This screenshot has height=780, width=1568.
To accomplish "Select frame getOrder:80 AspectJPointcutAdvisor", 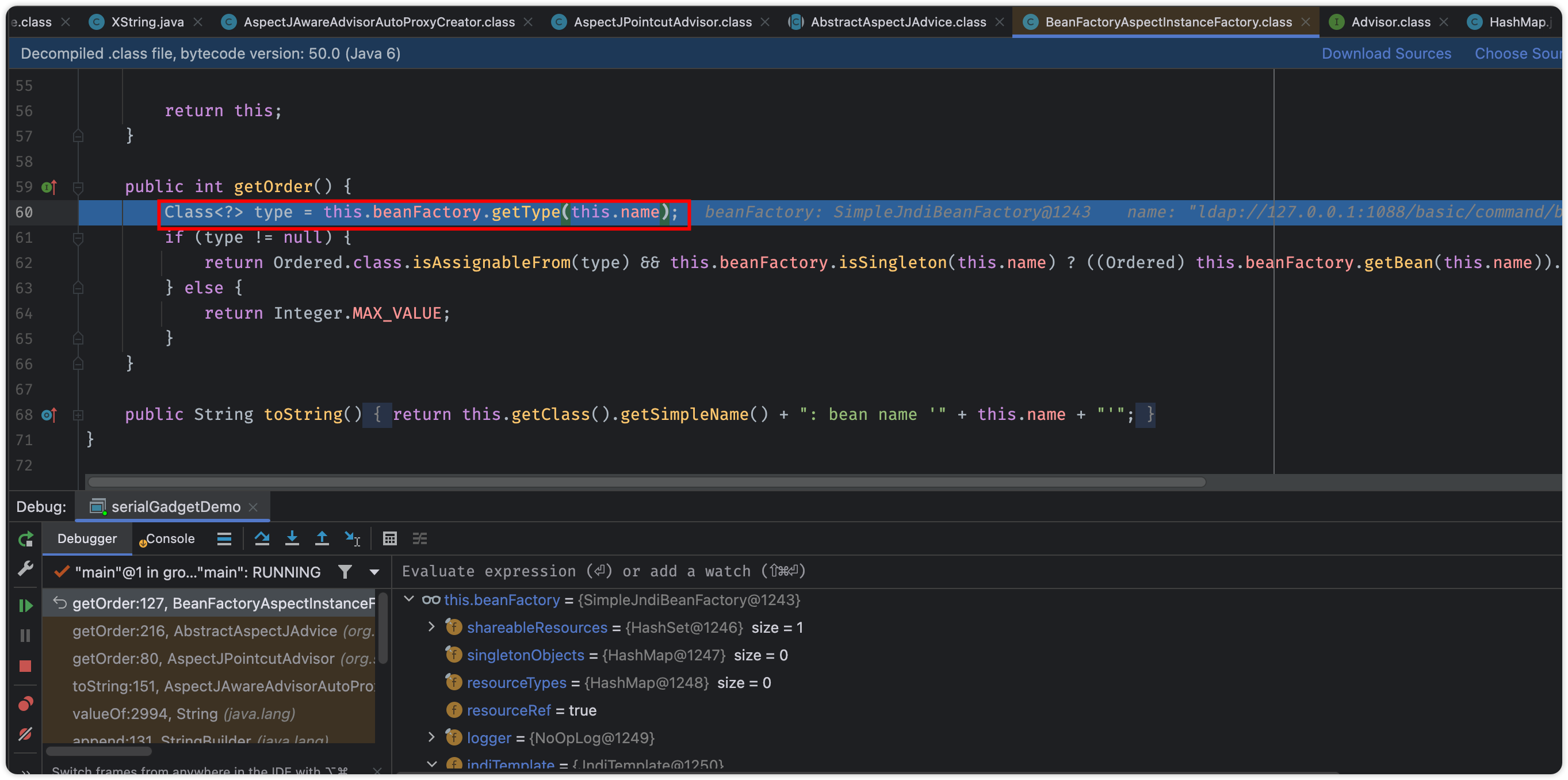I will [x=209, y=659].
